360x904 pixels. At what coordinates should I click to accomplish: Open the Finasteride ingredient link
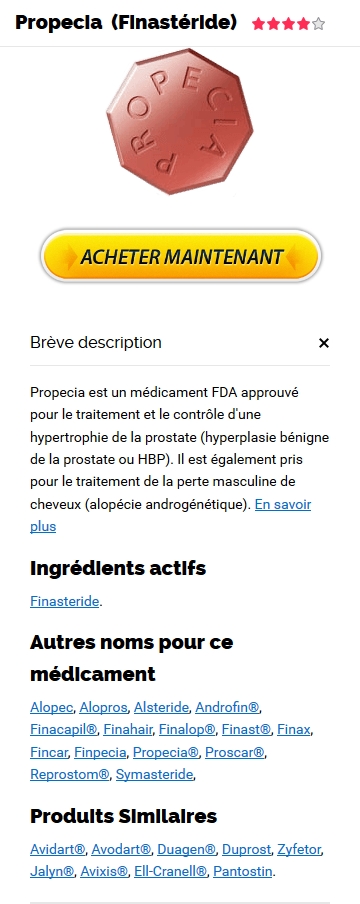[65, 601]
